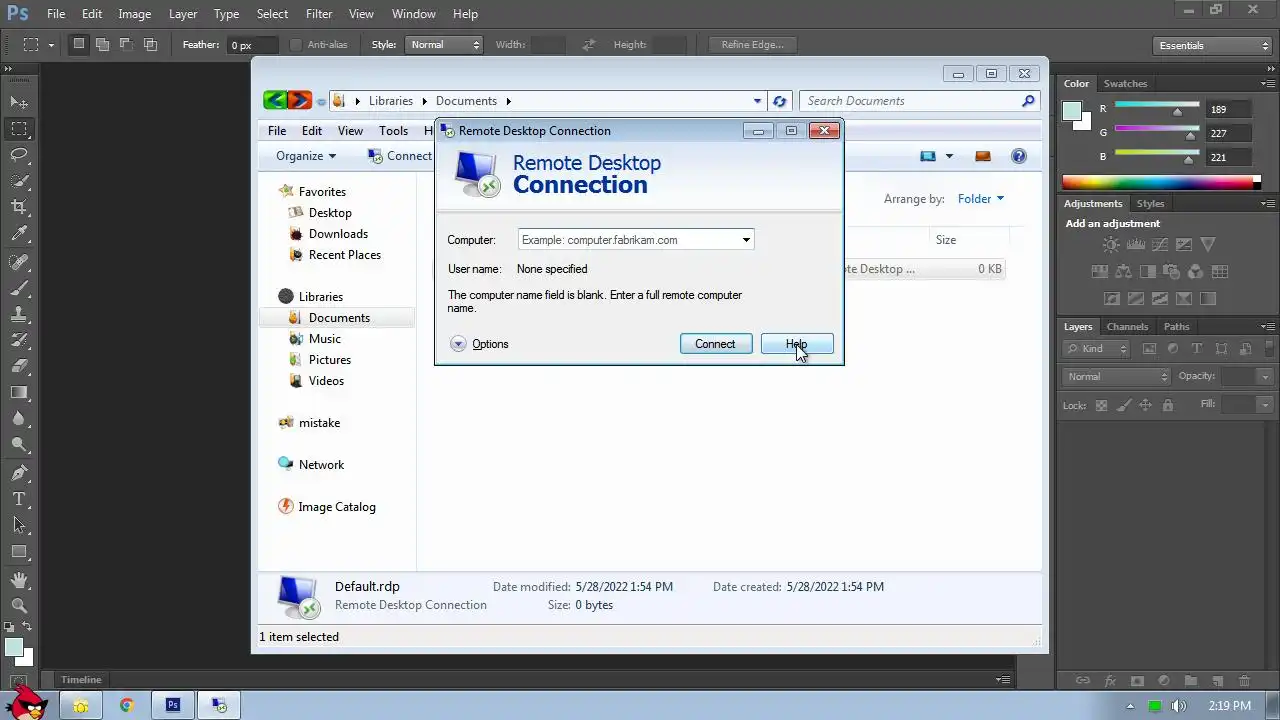Image resolution: width=1280 pixels, height=720 pixels.
Task: Choose Subtract from selection mode
Action: (x=126, y=44)
